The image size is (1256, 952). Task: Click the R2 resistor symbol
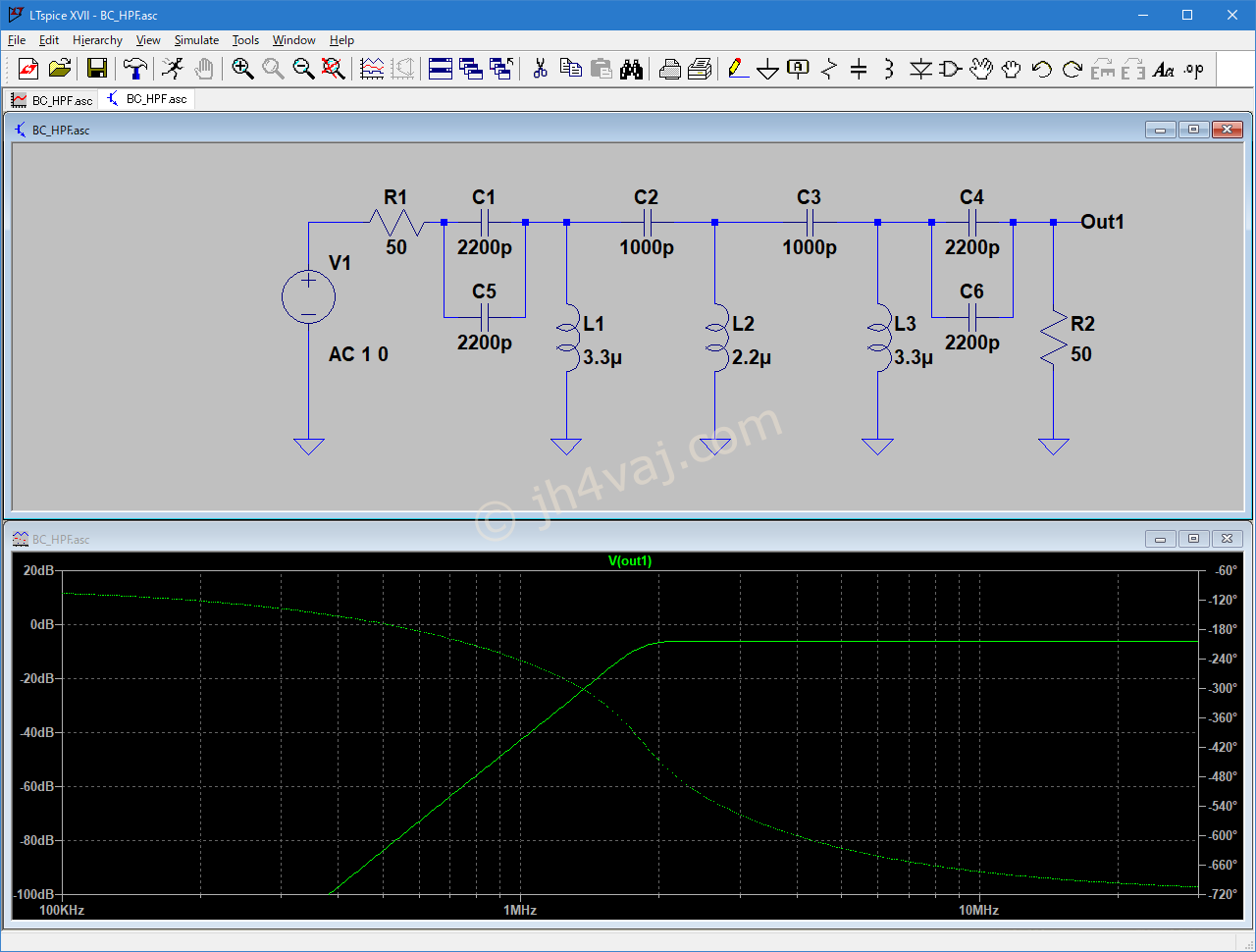(1054, 339)
